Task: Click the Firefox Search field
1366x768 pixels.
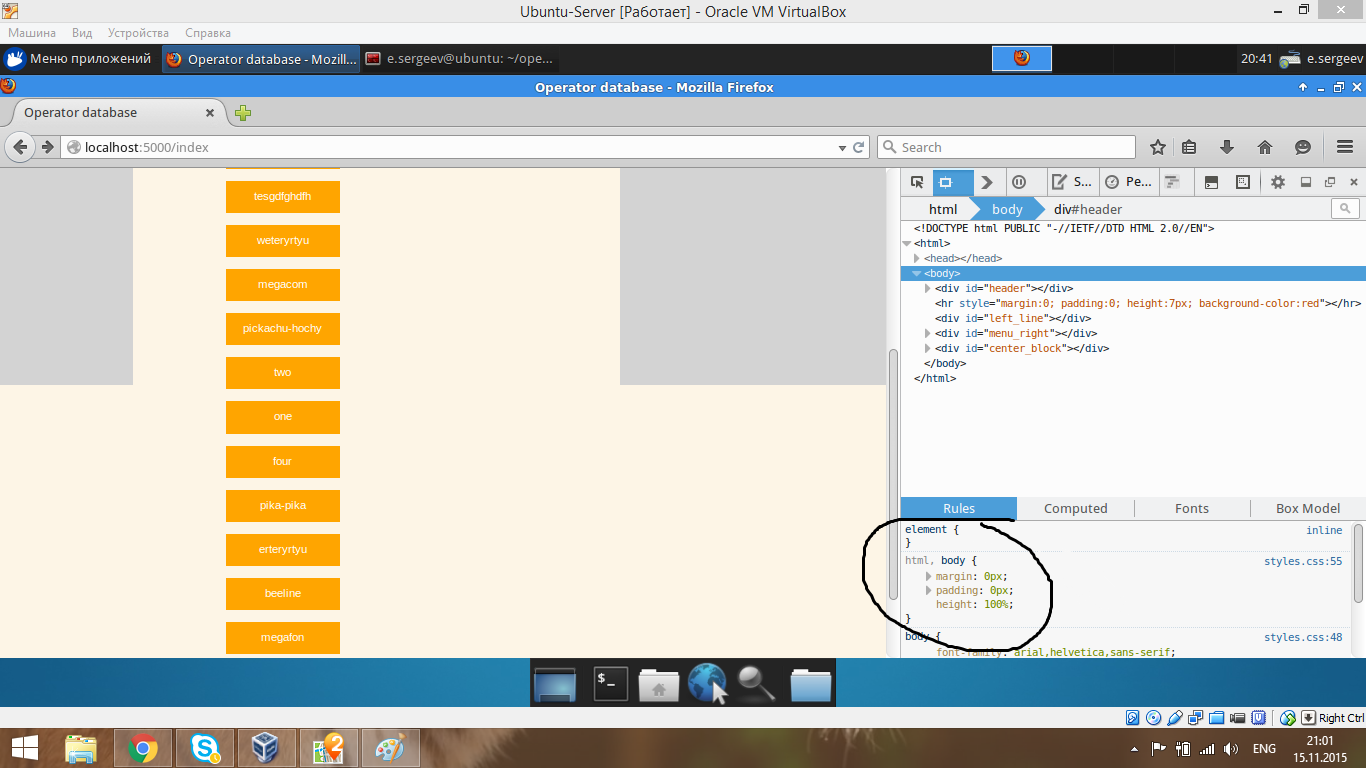Action: [1006, 147]
